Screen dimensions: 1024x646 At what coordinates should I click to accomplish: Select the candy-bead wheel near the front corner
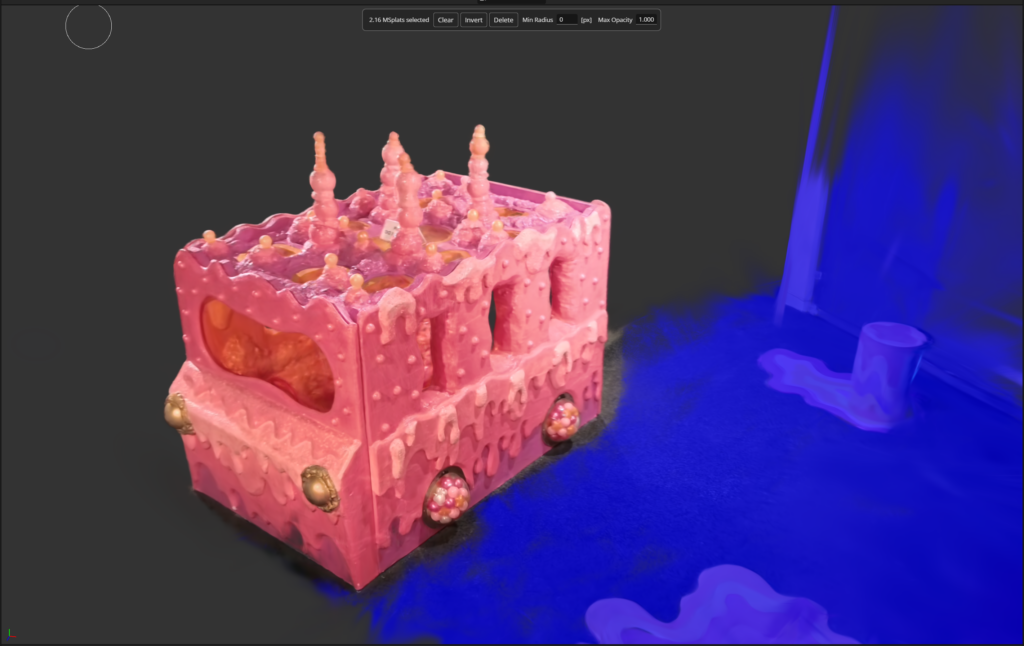(x=447, y=499)
